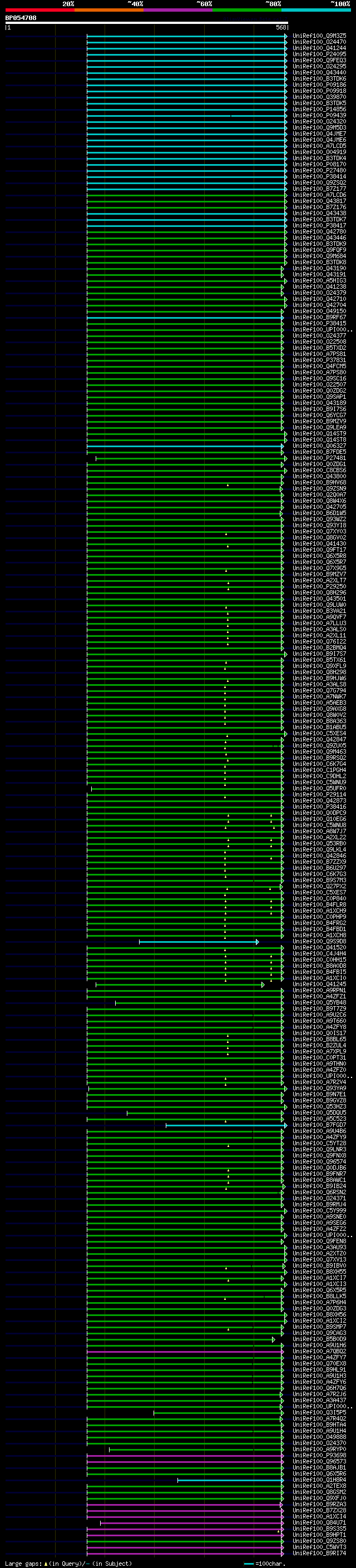Click the short cyan bar of UniRef100_Q9S9D8
The width and height of the screenshot is (356, 1568).
pos(199,942)
